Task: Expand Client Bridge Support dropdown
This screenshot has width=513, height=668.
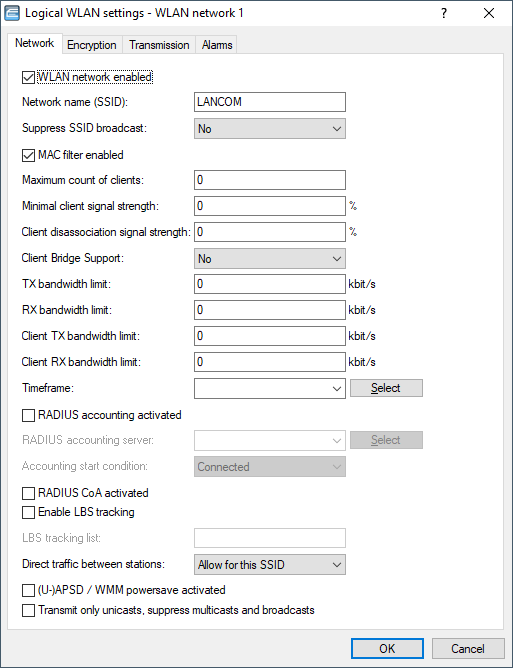Action: (x=270, y=259)
